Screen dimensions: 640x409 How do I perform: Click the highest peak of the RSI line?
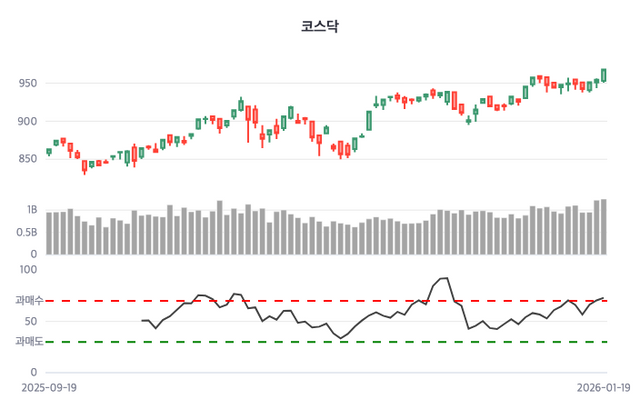tap(444, 278)
